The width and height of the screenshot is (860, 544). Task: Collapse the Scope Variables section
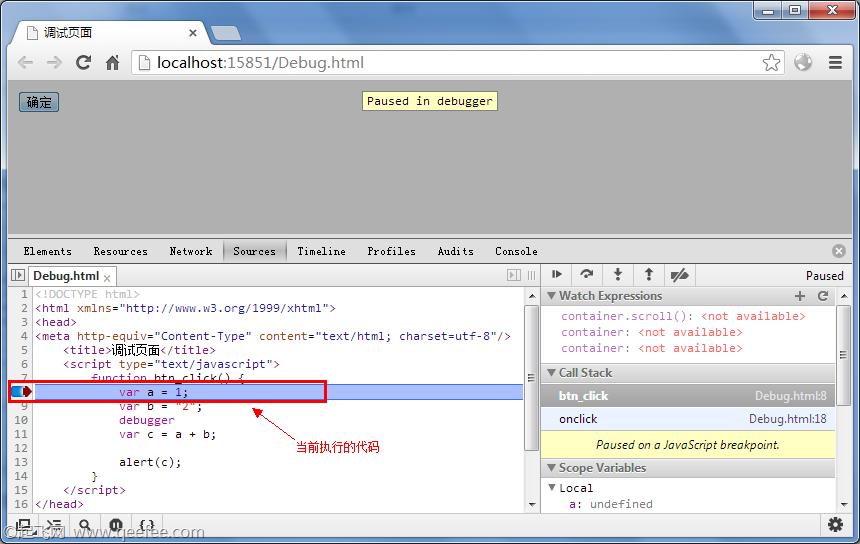(552, 468)
